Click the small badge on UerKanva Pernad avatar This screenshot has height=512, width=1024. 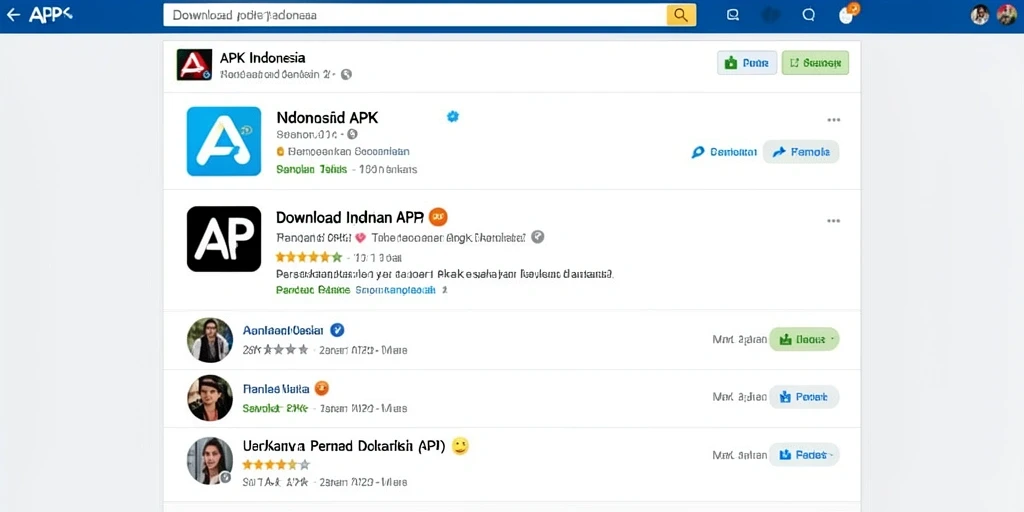click(225, 477)
